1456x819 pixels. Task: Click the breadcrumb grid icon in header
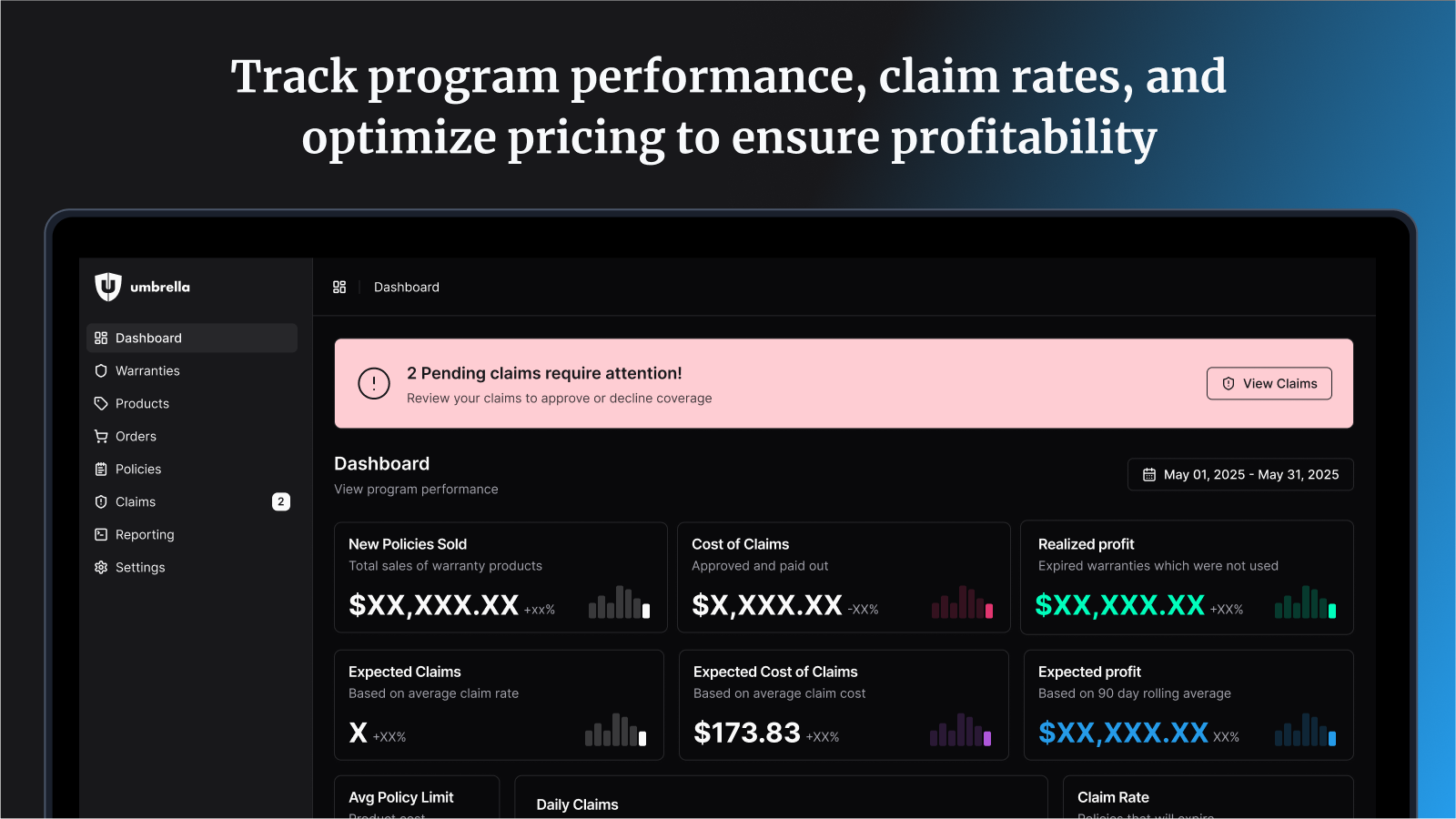(x=339, y=287)
